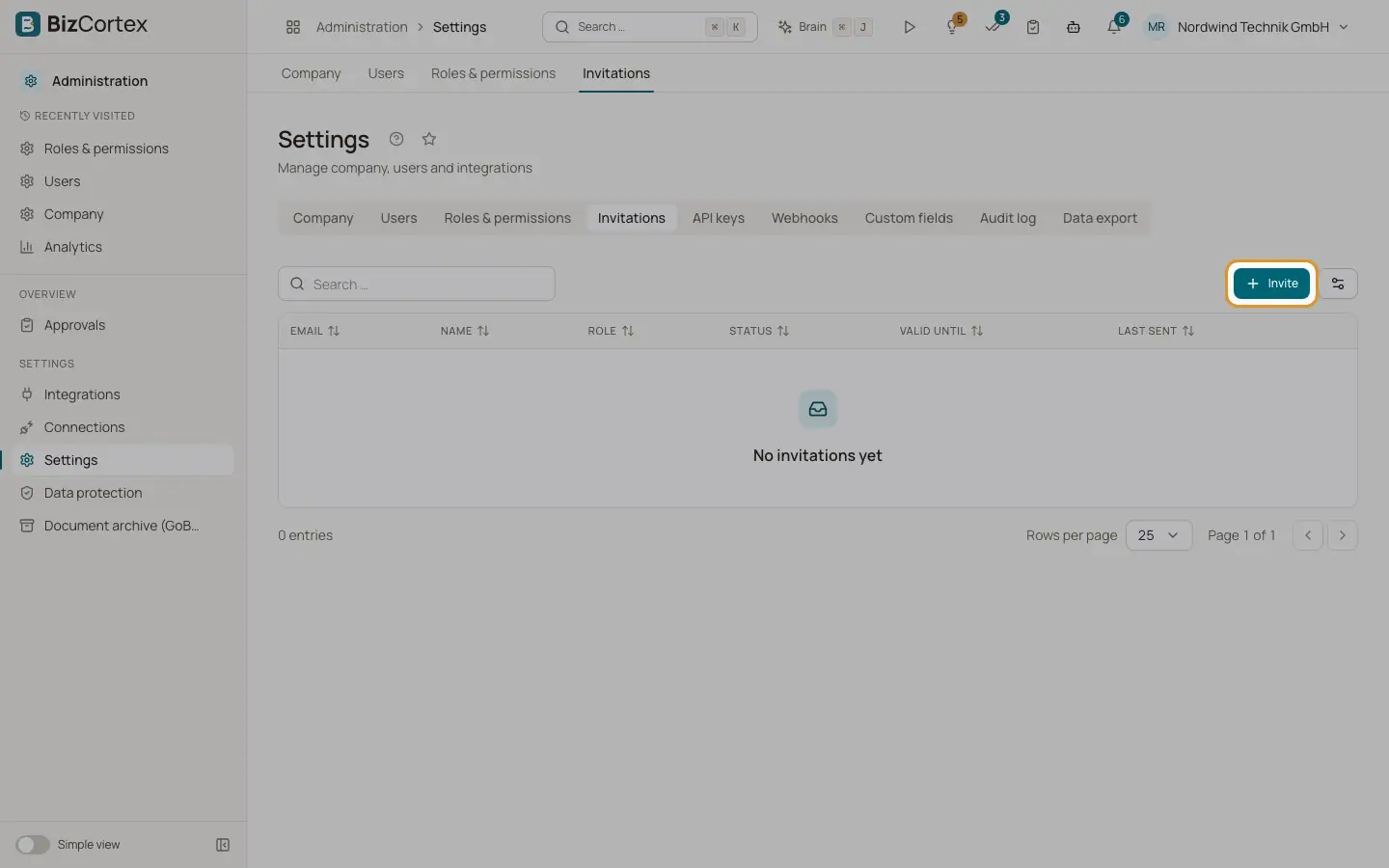Image resolution: width=1389 pixels, height=868 pixels.
Task: Click the Invite button
Action: tap(1271, 284)
